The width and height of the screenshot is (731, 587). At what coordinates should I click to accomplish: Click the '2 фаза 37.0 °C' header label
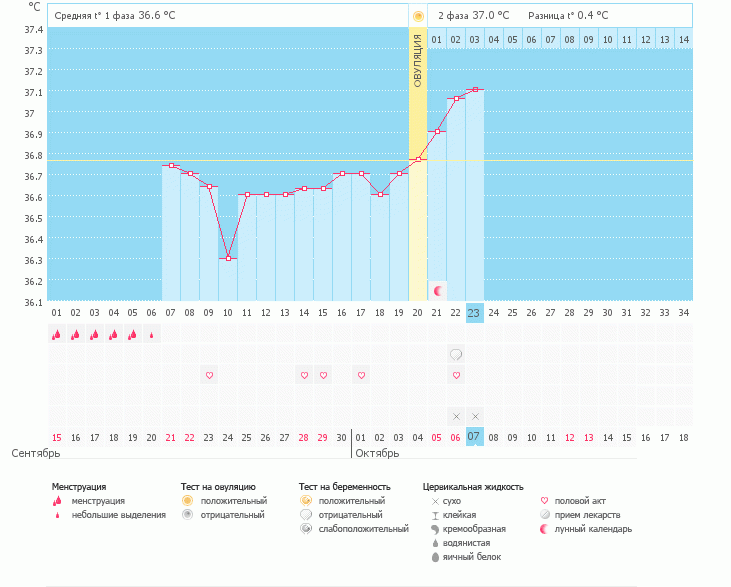pyautogui.click(x=473, y=16)
